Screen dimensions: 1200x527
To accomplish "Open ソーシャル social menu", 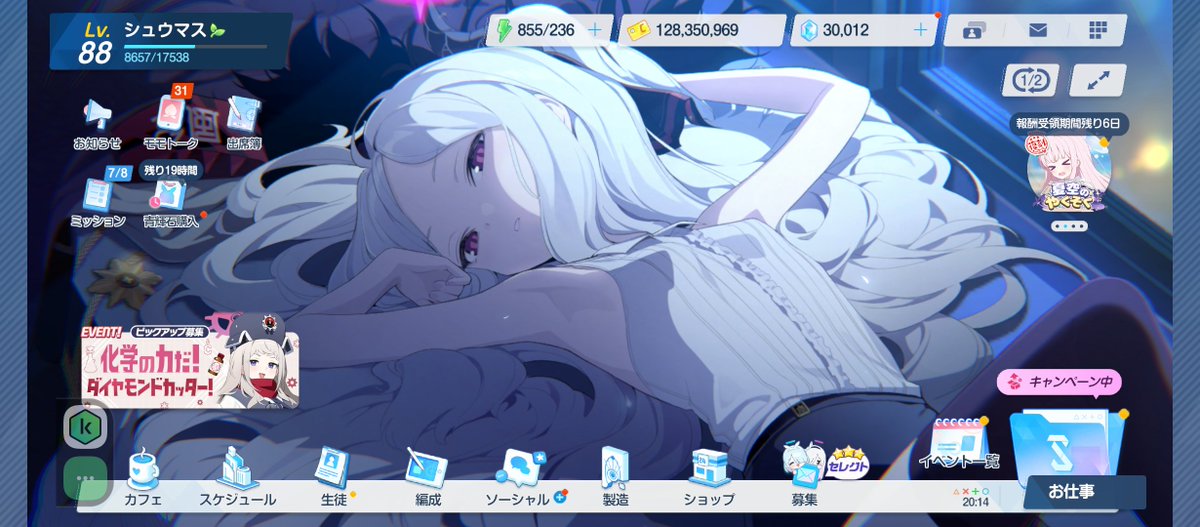I will [521, 480].
